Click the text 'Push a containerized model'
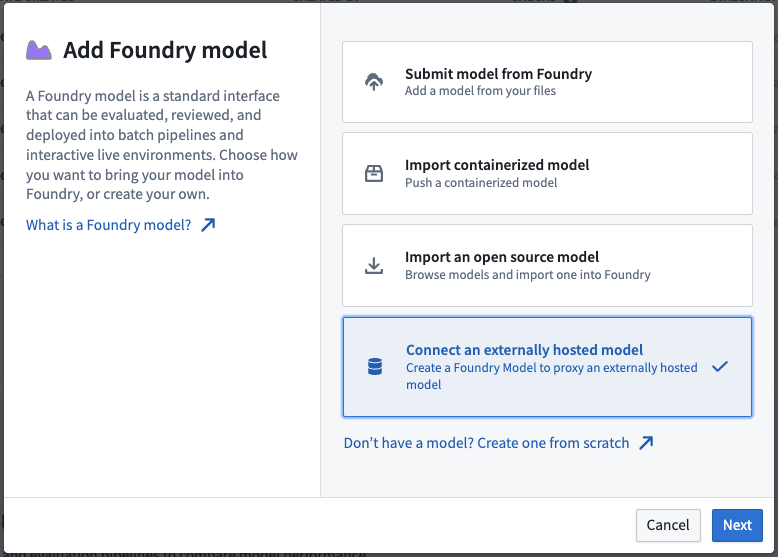The height and width of the screenshot is (557, 778). [481, 183]
